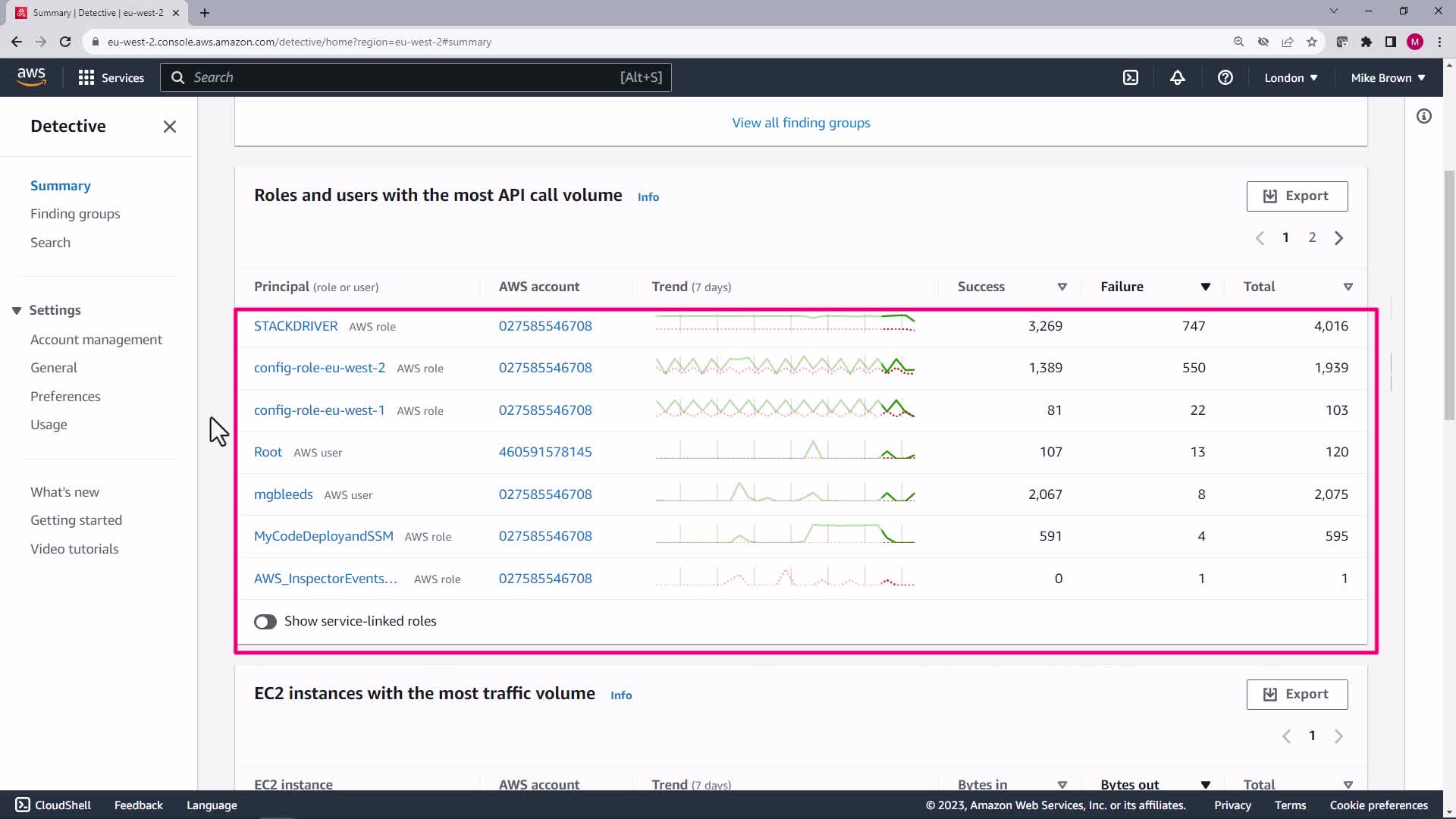Open Account management settings page
Viewport: 1456px width, 819px height.
tap(96, 340)
